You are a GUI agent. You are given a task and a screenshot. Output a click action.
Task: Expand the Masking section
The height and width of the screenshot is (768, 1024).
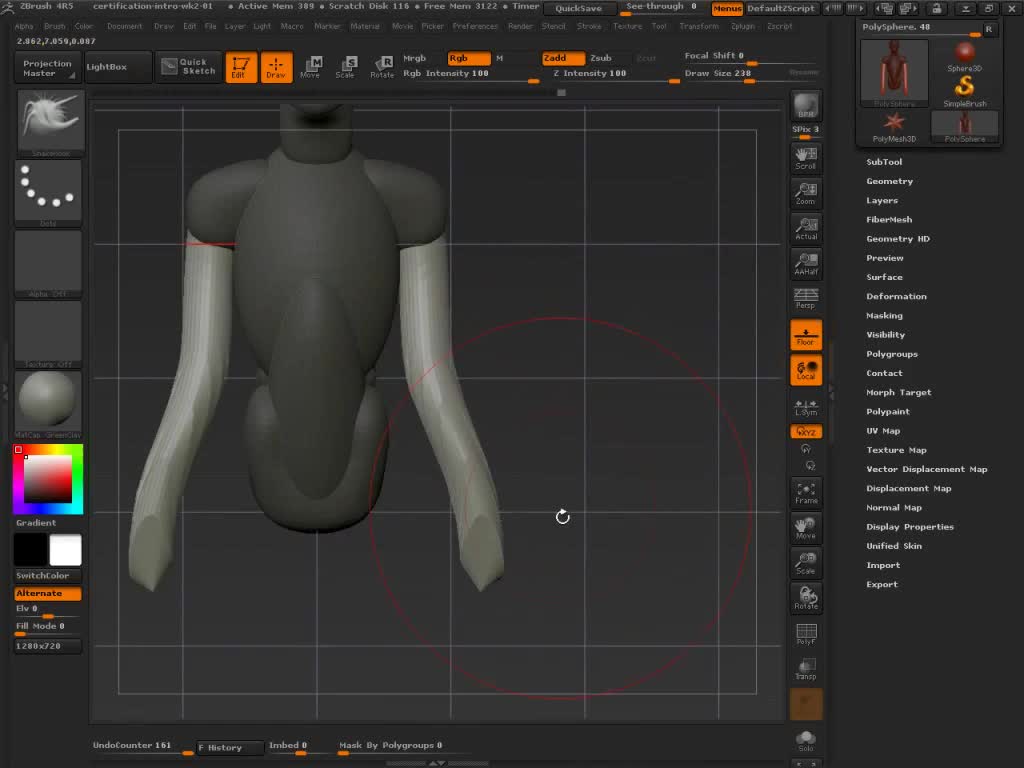885,315
